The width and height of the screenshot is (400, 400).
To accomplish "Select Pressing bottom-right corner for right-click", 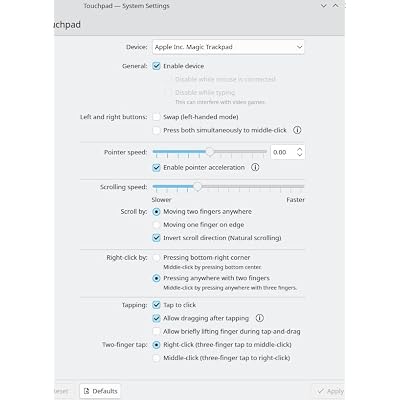I will 156,258.
